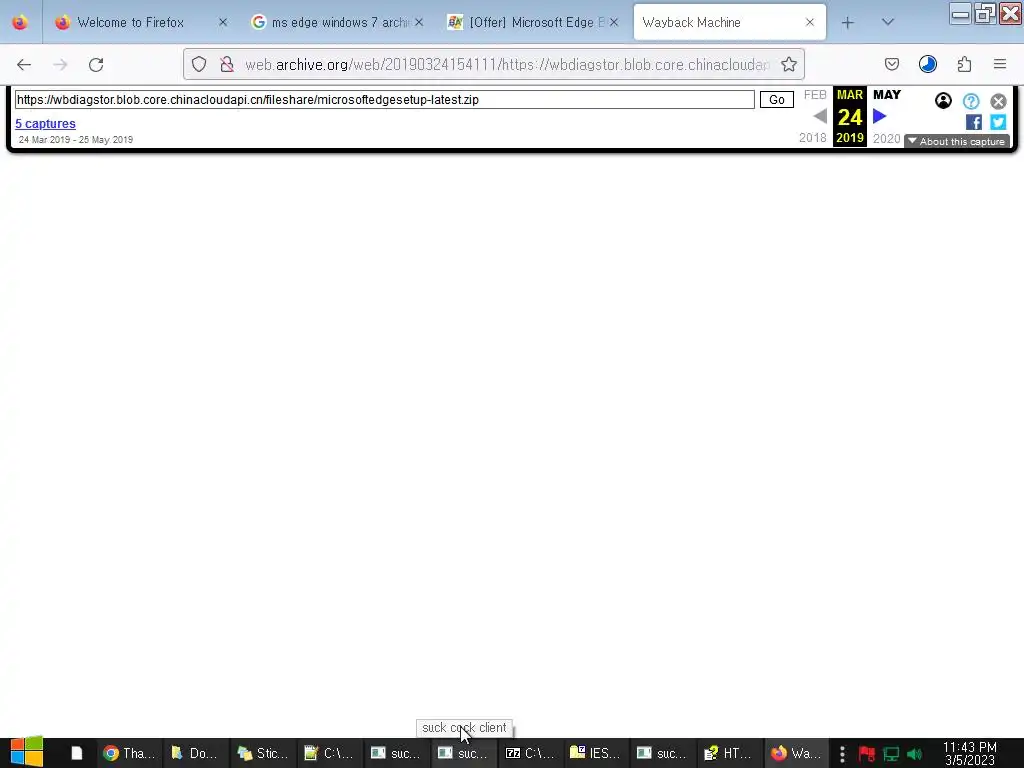Image resolution: width=1024 pixels, height=768 pixels.
Task: Open the Firefox hamburger menu
Action: 1000,64
